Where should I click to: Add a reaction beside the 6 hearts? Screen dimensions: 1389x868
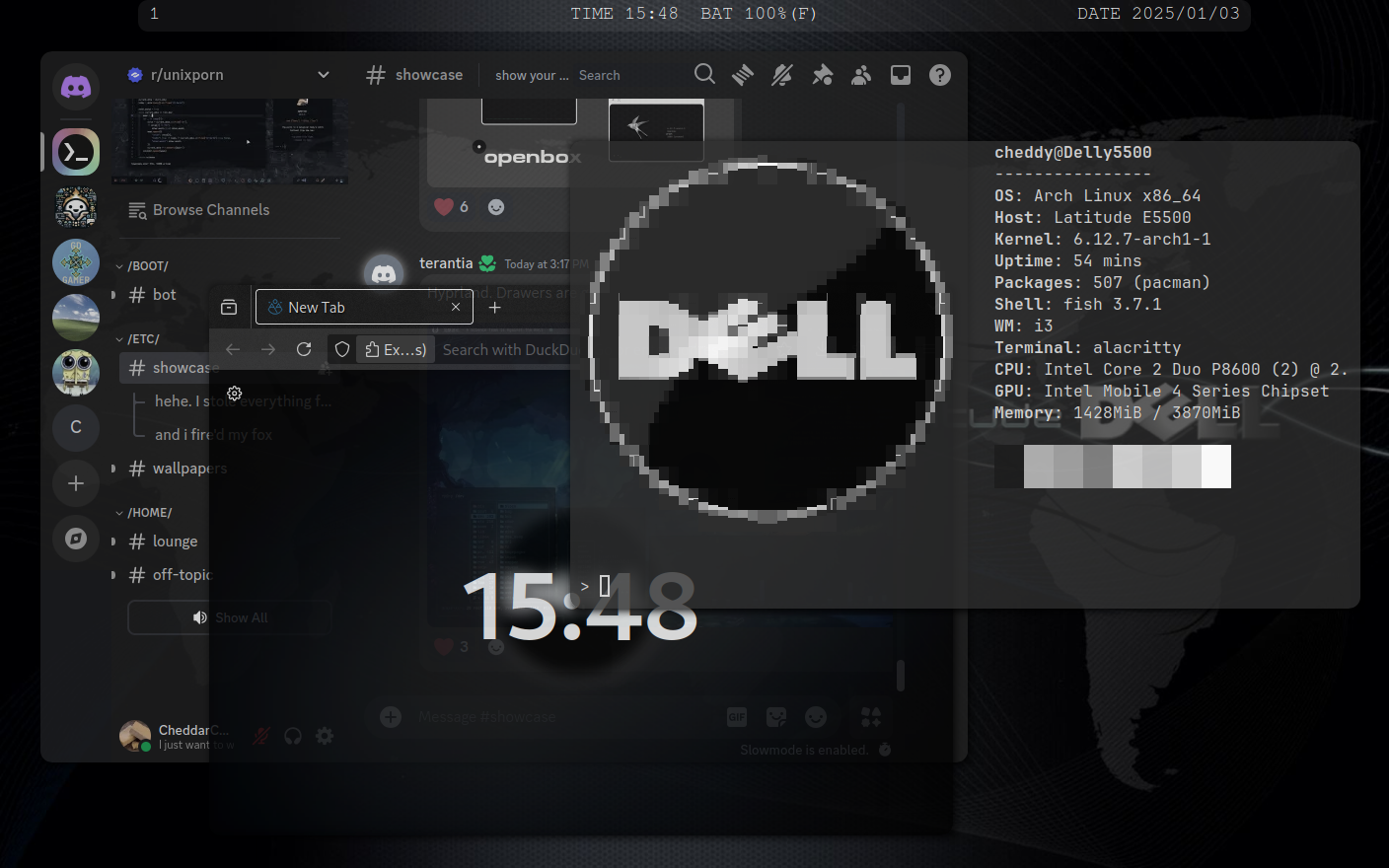pyautogui.click(x=496, y=206)
